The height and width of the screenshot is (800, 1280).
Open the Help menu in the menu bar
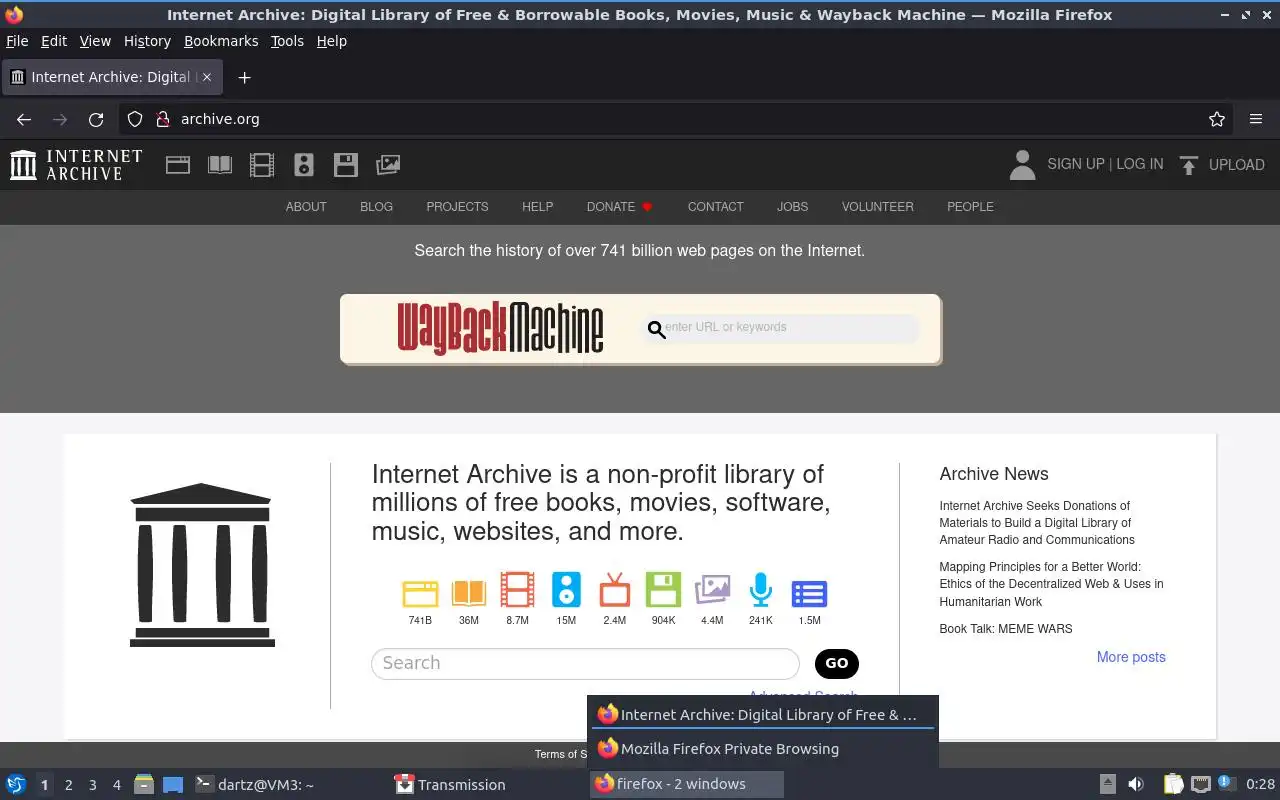332,41
